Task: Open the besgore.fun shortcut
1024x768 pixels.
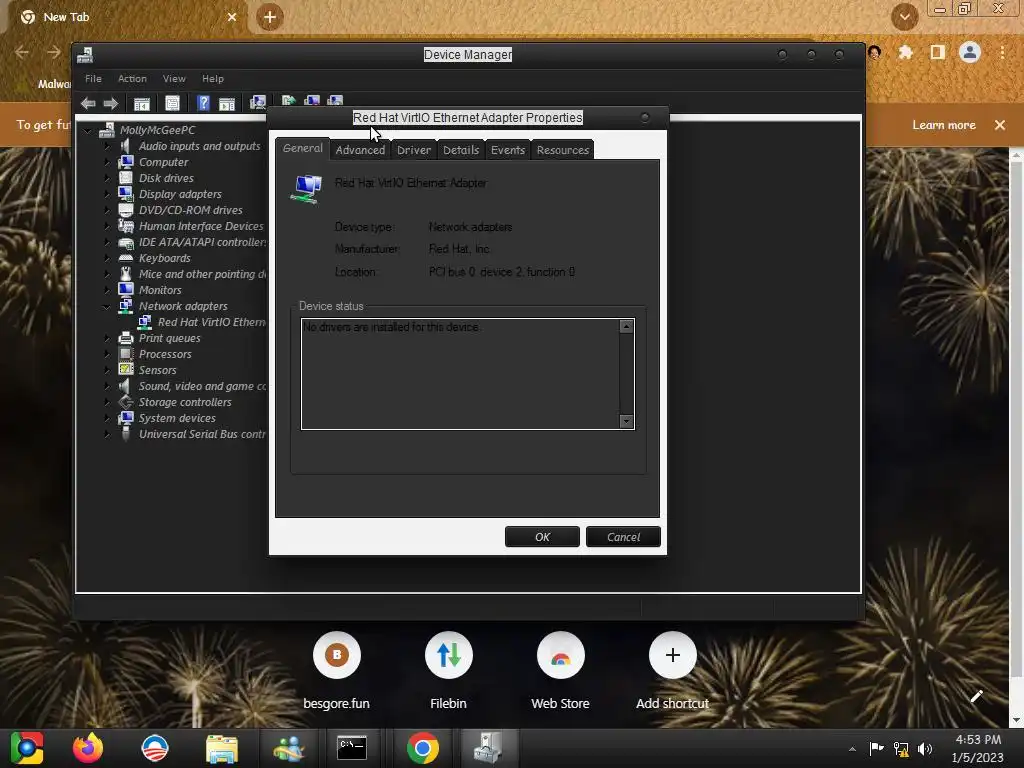Action: [336, 671]
